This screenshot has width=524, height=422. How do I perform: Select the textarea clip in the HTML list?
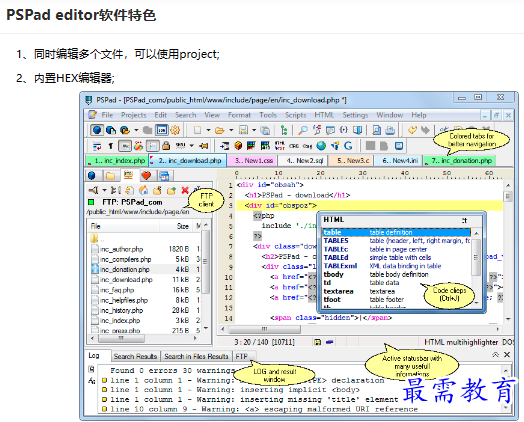click(397, 291)
